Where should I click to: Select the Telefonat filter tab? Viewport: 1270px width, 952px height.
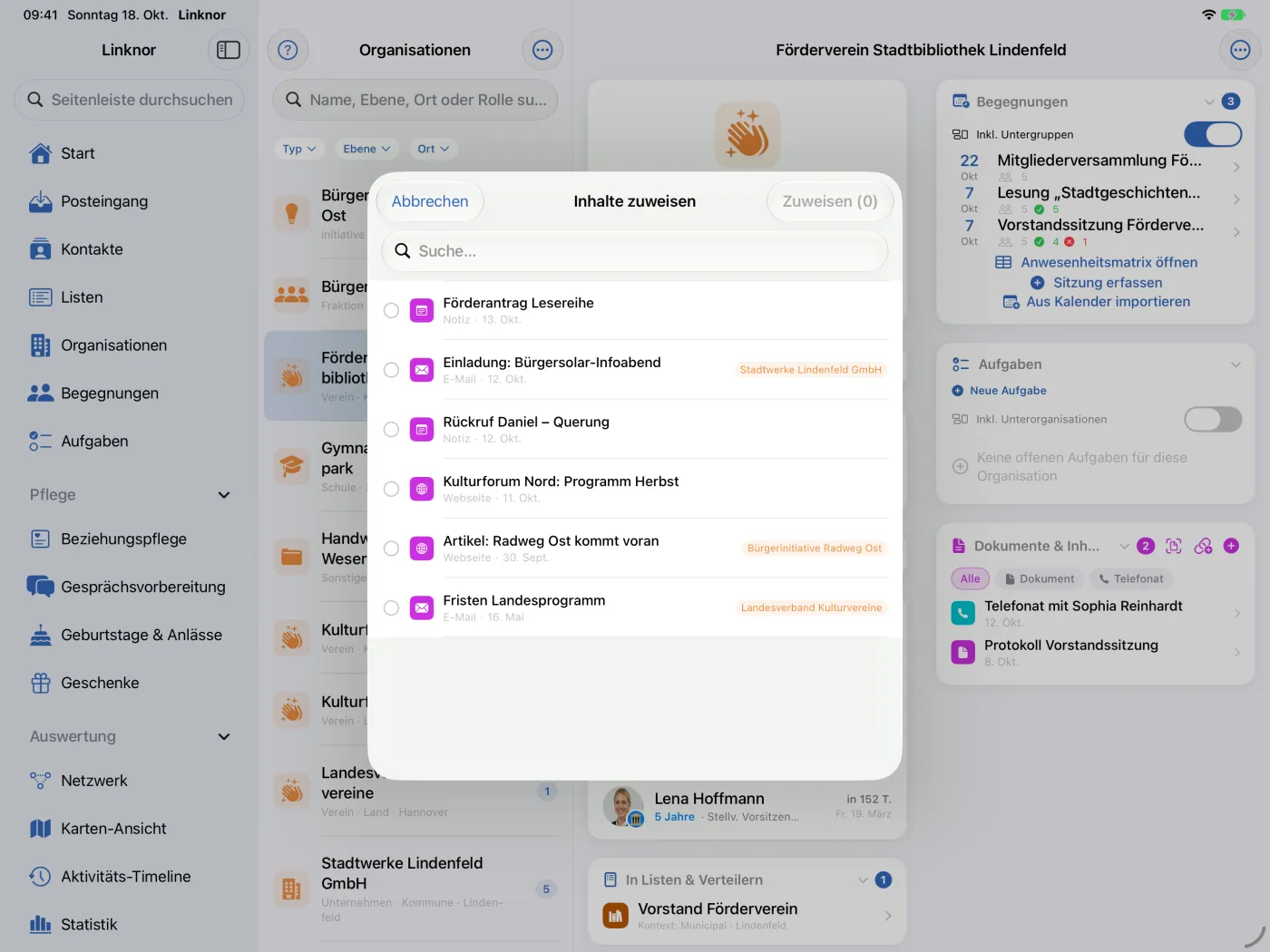(x=1131, y=579)
